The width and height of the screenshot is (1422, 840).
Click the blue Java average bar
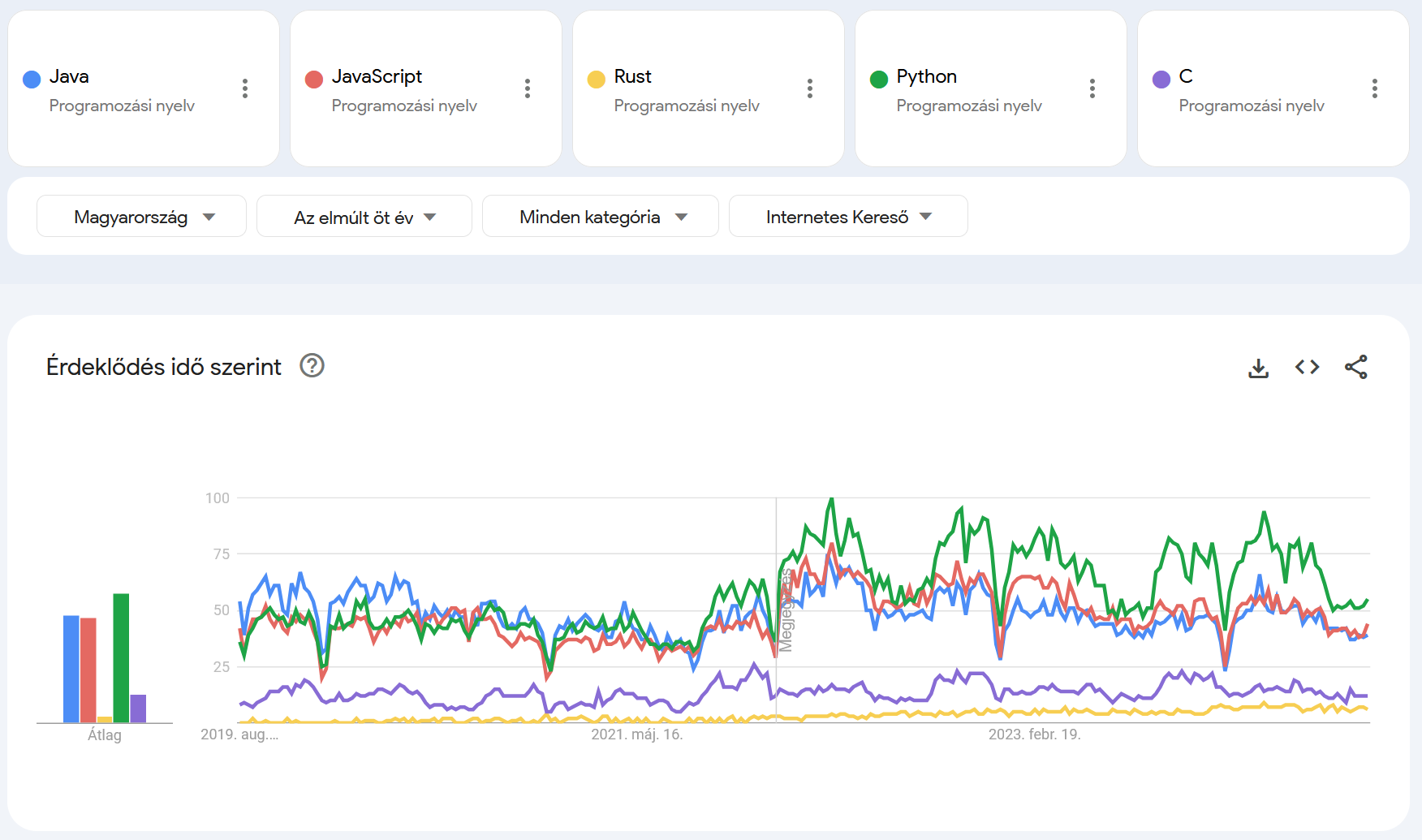[71, 669]
